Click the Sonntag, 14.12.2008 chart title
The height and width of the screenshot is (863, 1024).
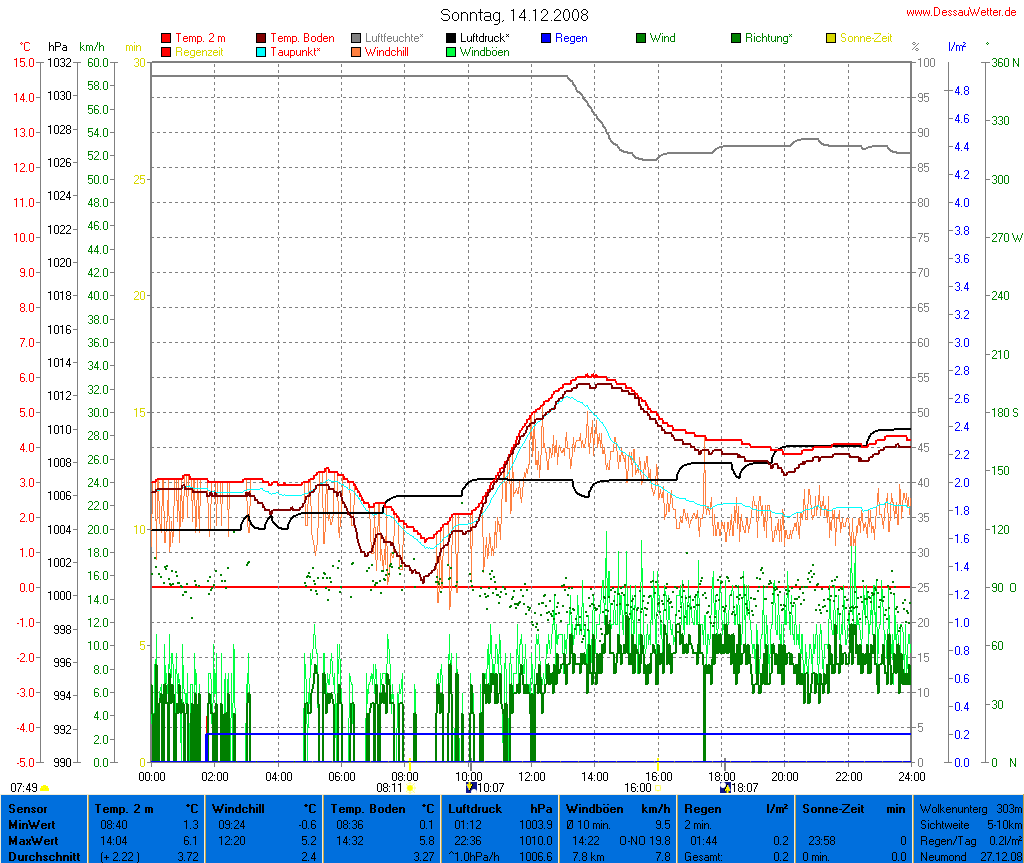(514, 15)
